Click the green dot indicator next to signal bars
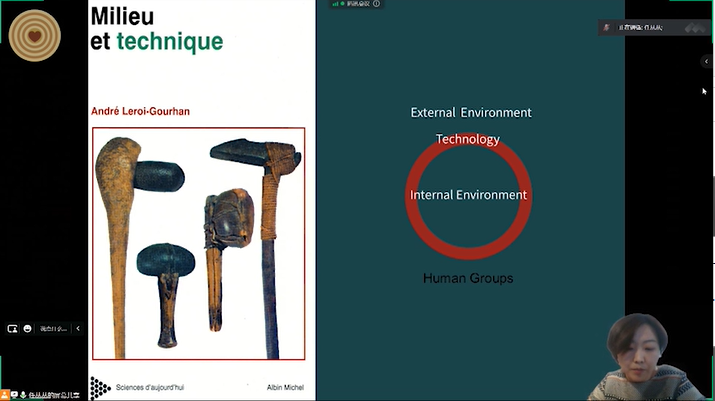 coord(342,4)
